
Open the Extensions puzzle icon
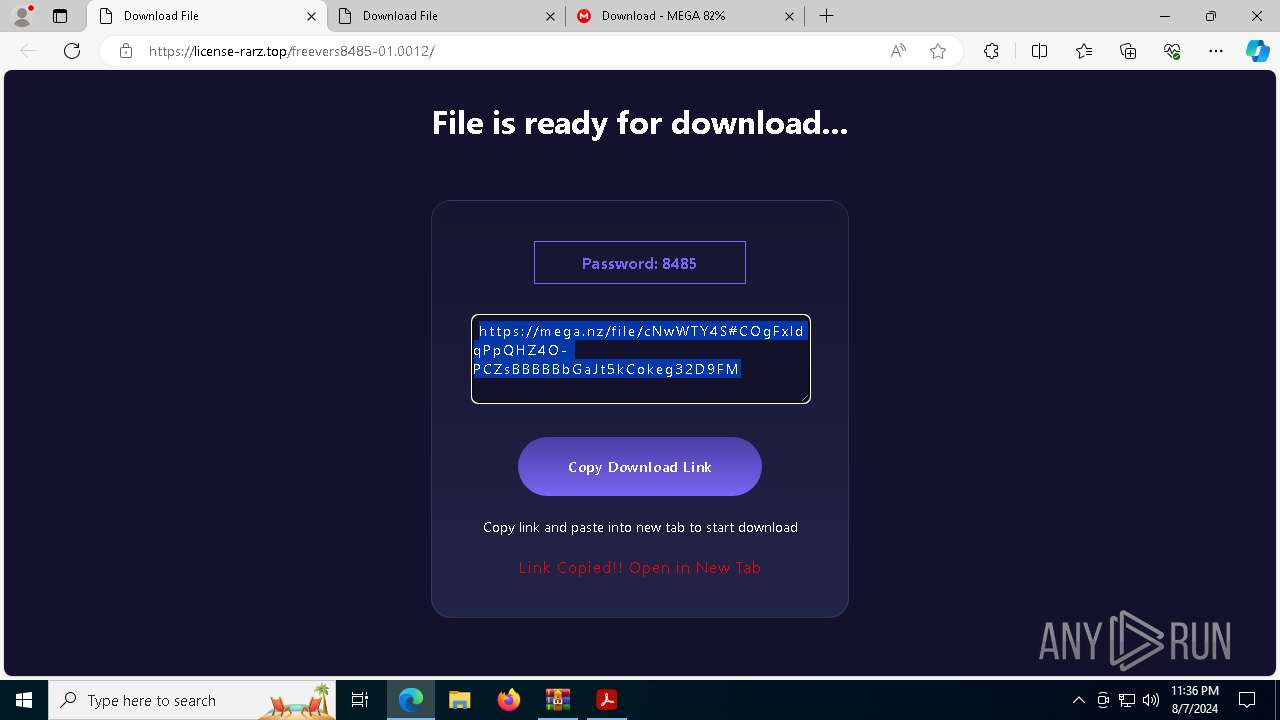point(991,51)
